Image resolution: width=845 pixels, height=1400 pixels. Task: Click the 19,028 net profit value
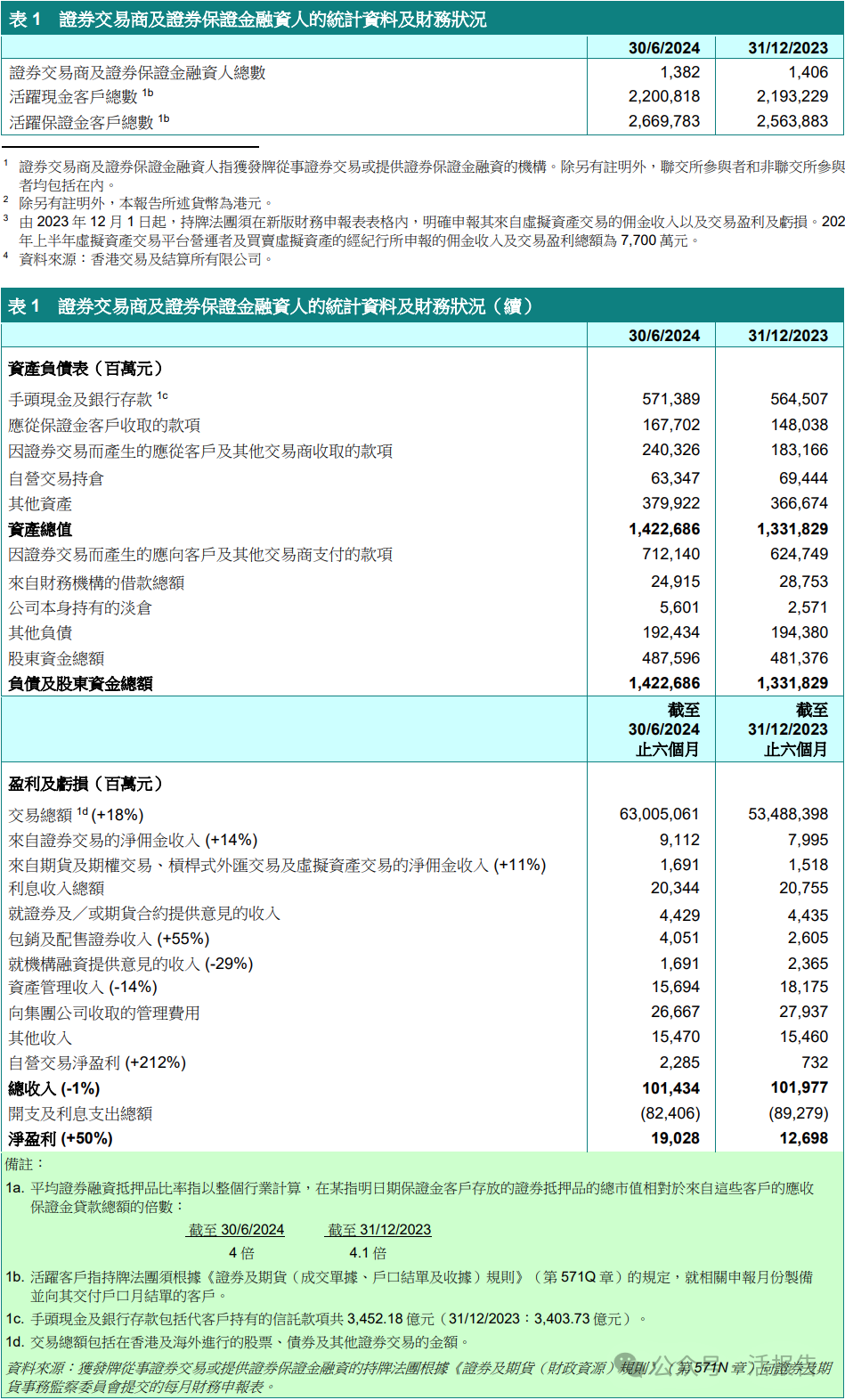click(675, 1139)
